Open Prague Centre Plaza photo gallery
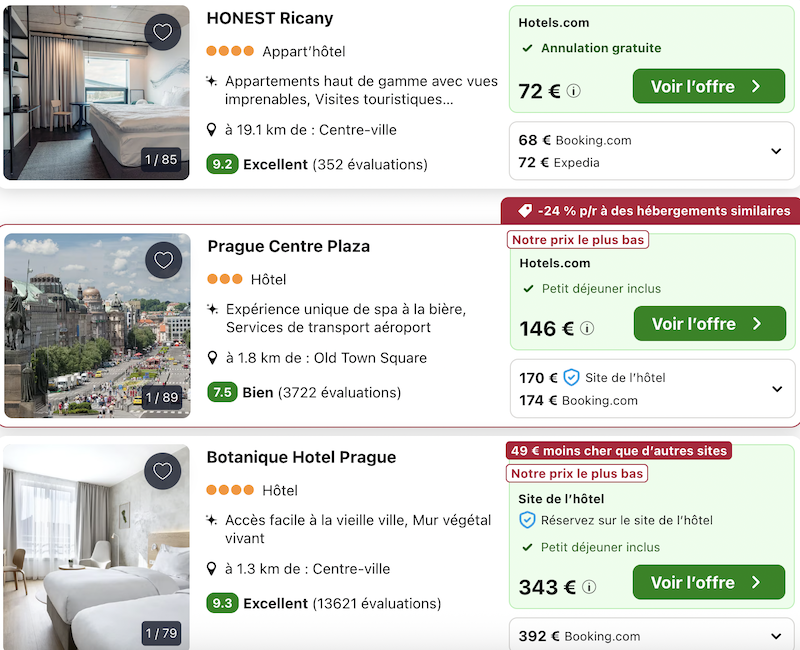 (x=97, y=325)
